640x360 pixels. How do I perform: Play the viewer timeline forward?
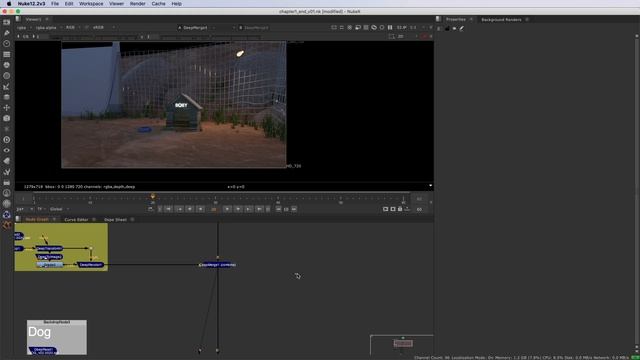[227, 209]
